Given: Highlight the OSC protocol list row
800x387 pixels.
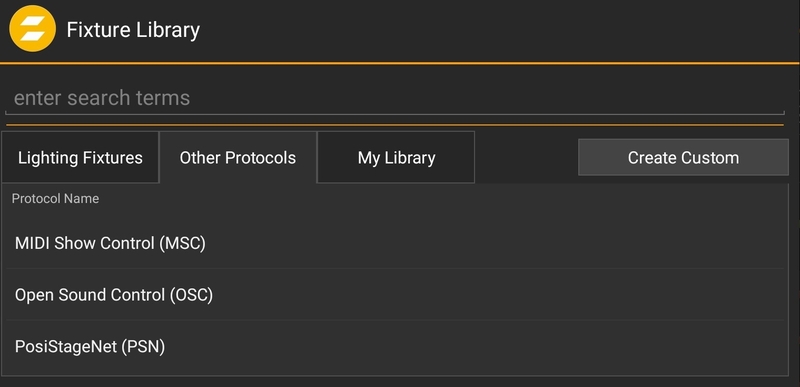Looking at the screenshot, I should coord(395,295).
